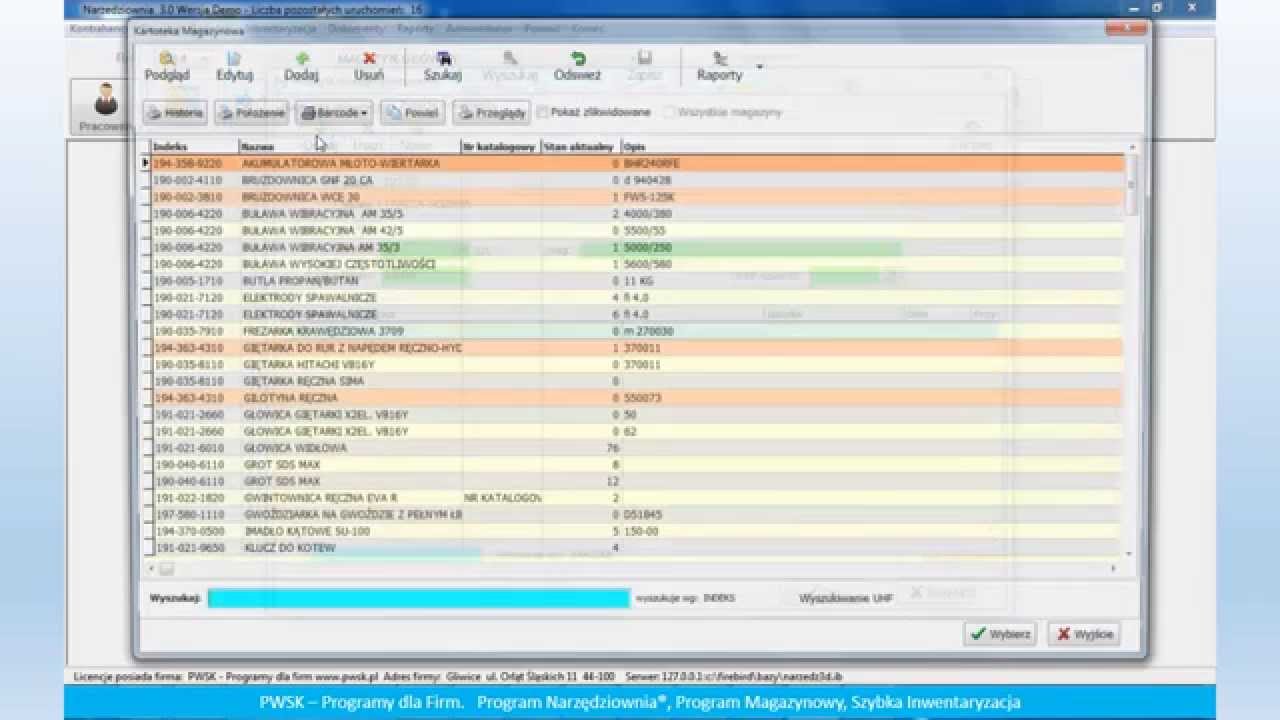Expand the arrow next to Raporty
Viewport: 1280px width, 720px height.
[x=759, y=67]
